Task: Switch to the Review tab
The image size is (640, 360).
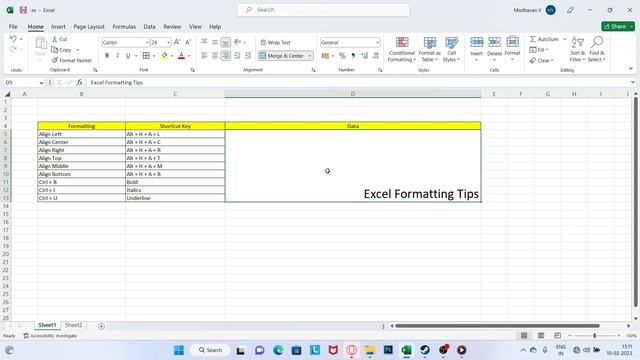Action: pos(172,27)
